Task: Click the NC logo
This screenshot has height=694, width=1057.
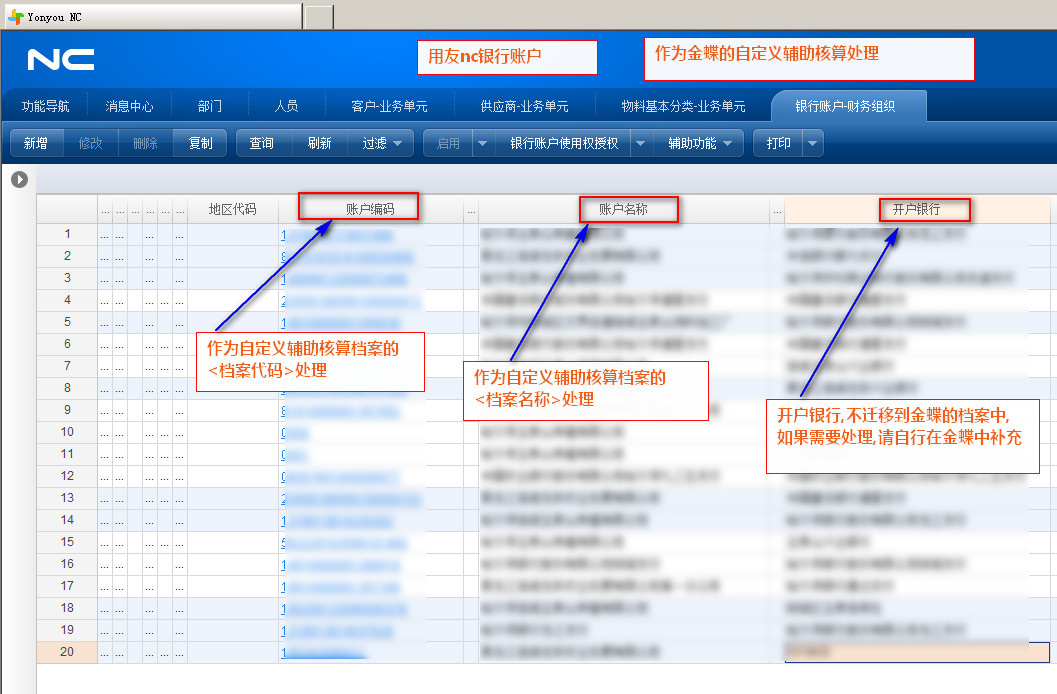Action: tap(61, 60)
